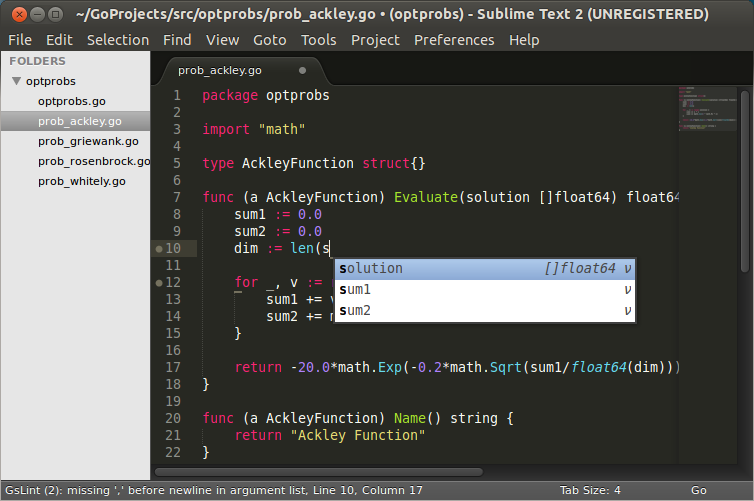Click the FOLDERS sidebar heading
The image size is (754, 501).
click(x=38, y=61)
